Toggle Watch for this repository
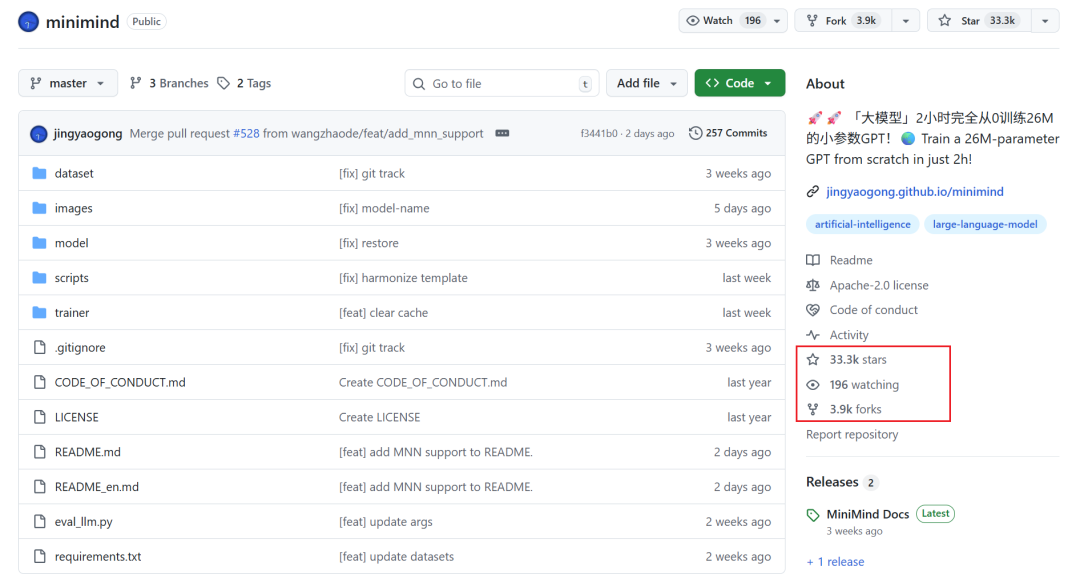The width and height of the screenshot is (1080, 575). 725,21
